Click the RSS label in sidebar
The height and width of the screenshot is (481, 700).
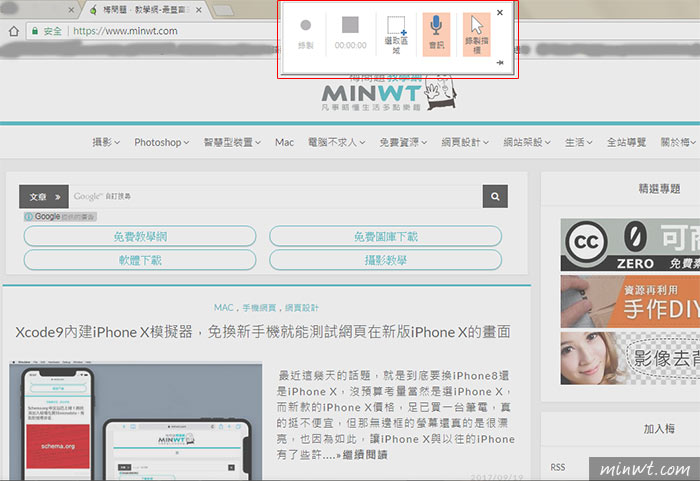pyautogui.click(x=558, y=467)
